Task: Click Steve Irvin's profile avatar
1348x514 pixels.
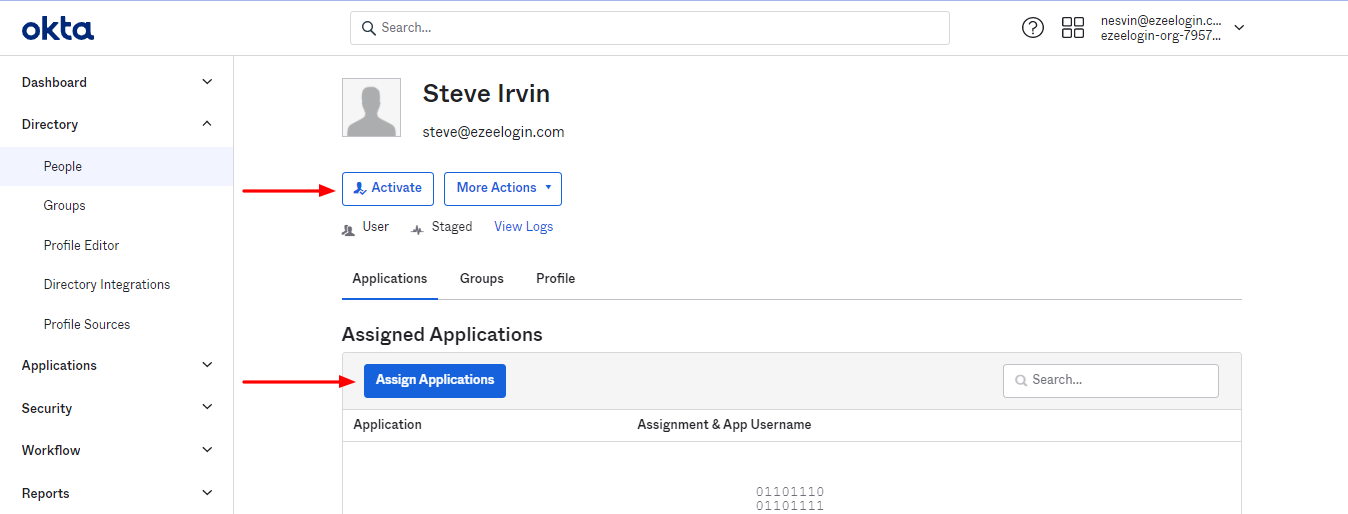Action: point(371,108)
